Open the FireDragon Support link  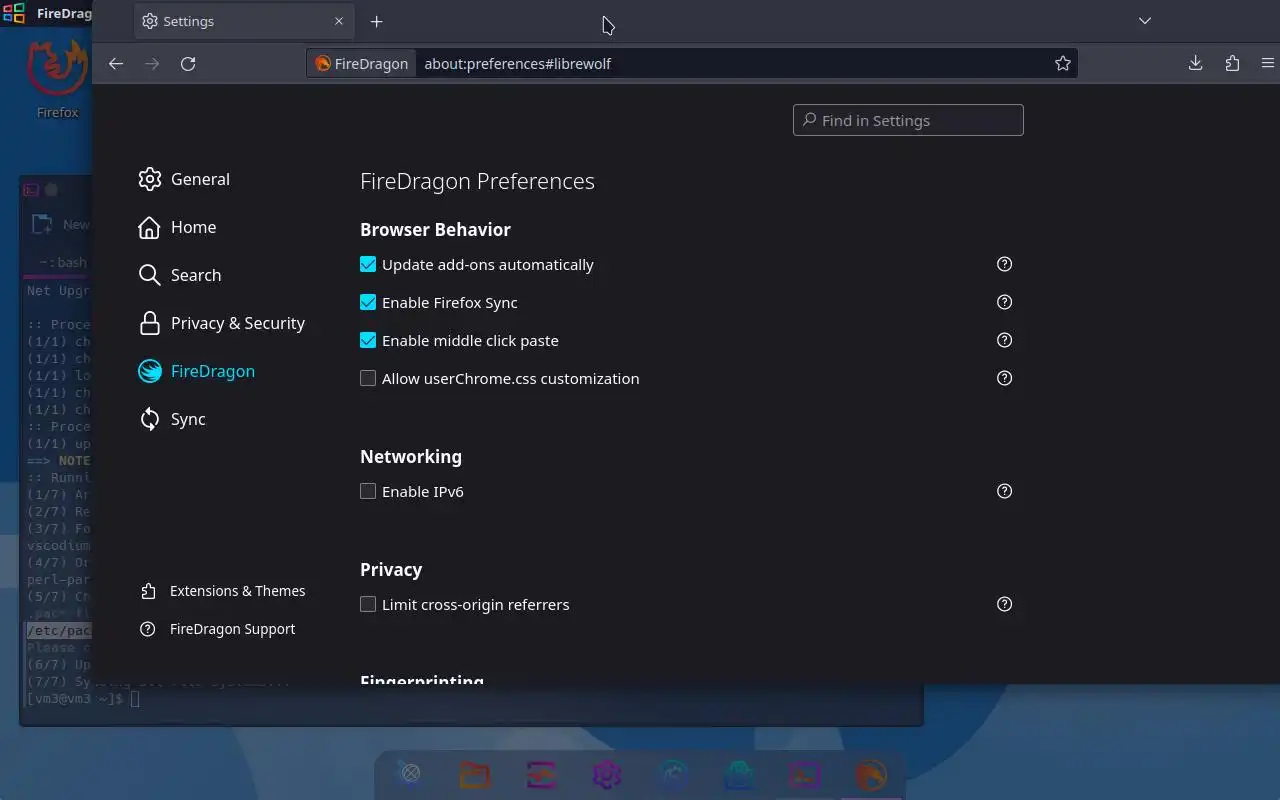217,629
